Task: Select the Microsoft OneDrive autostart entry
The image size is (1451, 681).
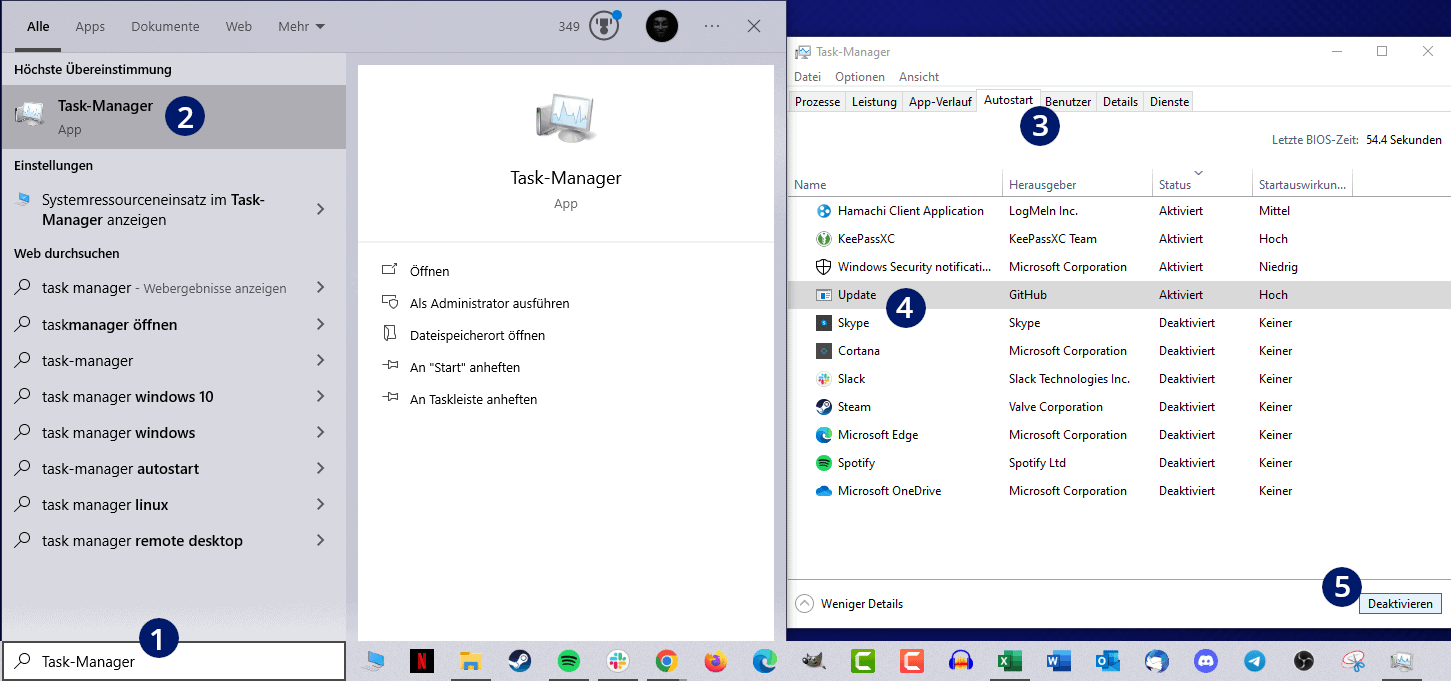Action: click(1118, 491)
